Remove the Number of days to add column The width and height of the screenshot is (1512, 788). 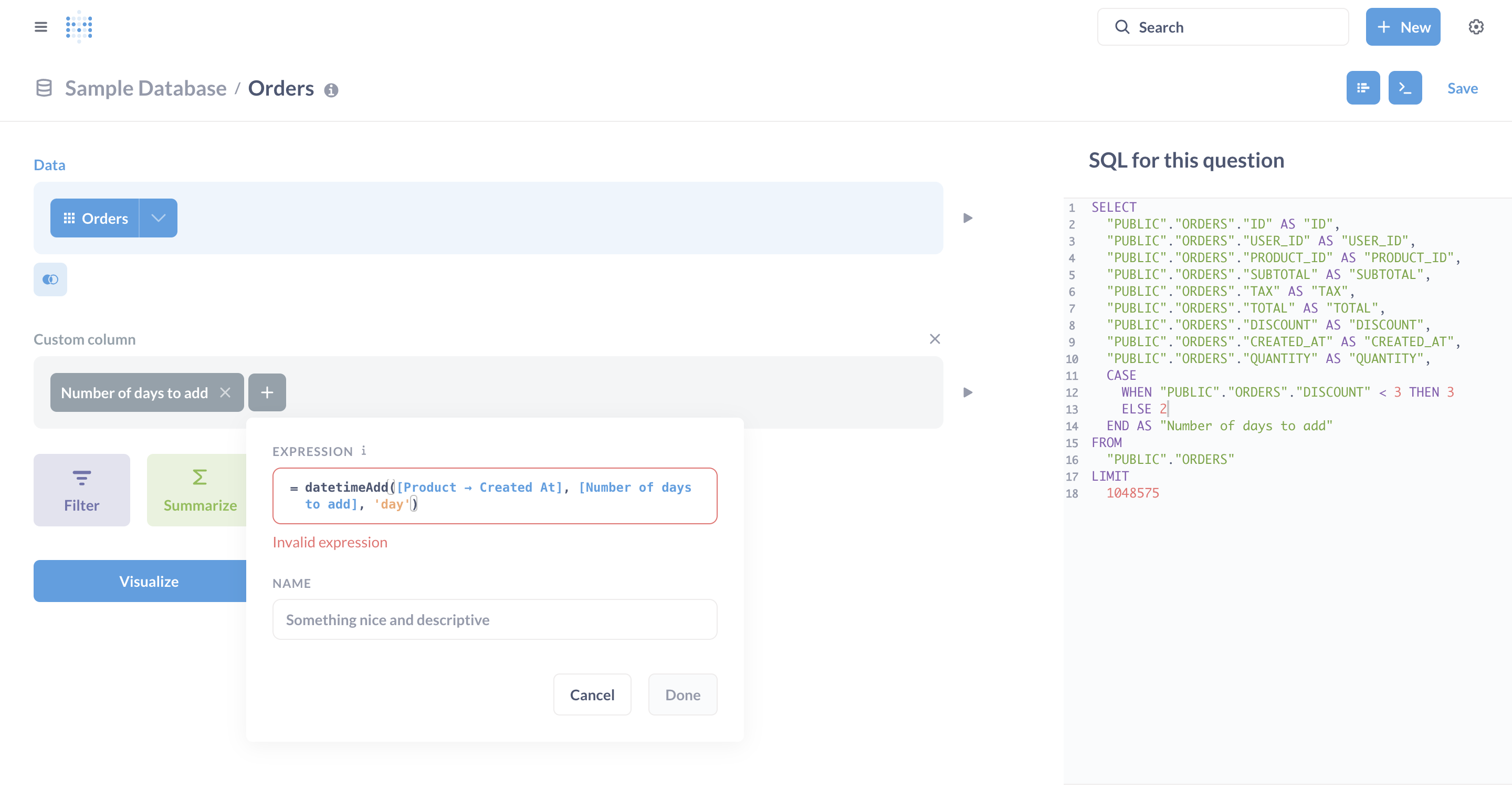click(225, 392)
